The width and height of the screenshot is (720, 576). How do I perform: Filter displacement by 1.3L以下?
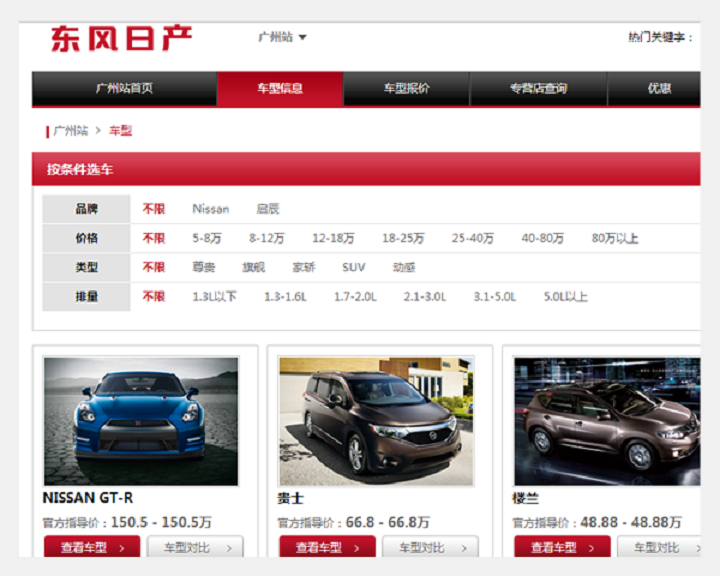point(214,297)
